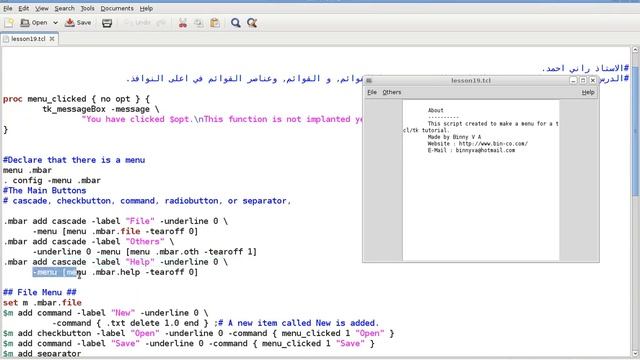Screen dimensions: 640x360
Task: Click the Open file toolbar button
Action: (x=34, y=23)
